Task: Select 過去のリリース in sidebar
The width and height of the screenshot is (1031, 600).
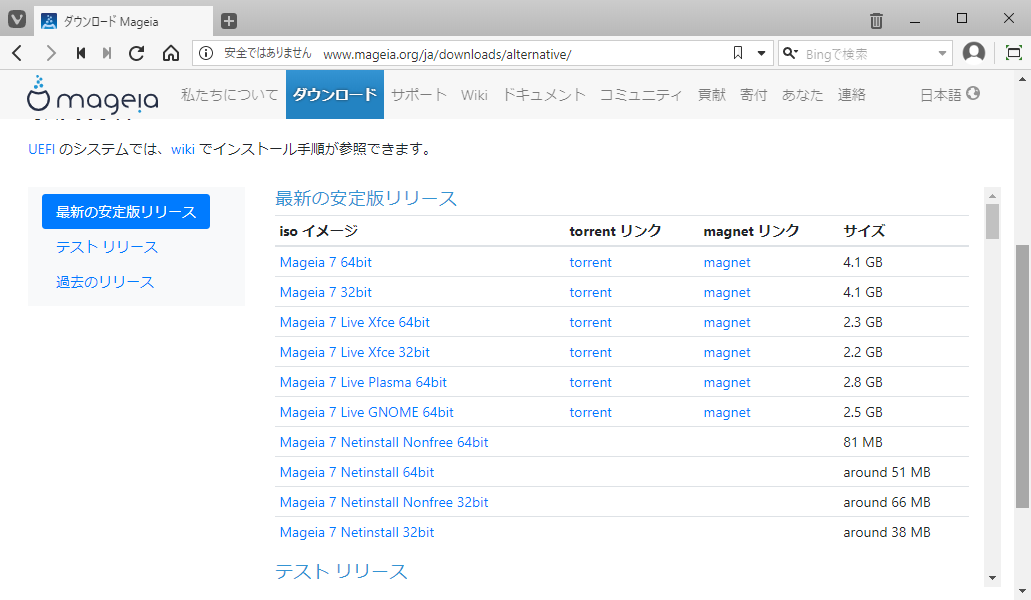Action: [105, 282]
